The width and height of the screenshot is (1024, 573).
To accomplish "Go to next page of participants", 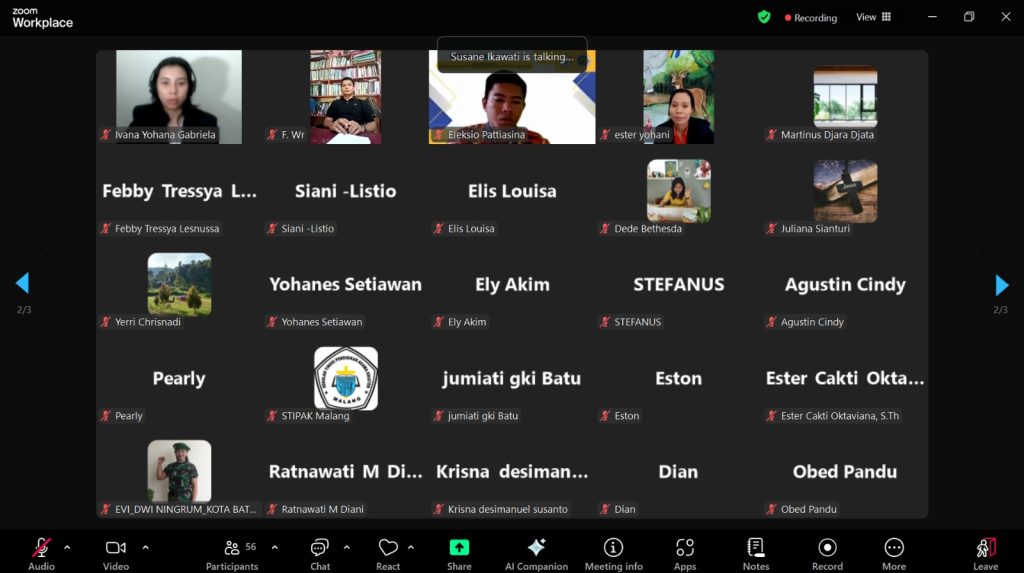I will (x=1001, y=285).
